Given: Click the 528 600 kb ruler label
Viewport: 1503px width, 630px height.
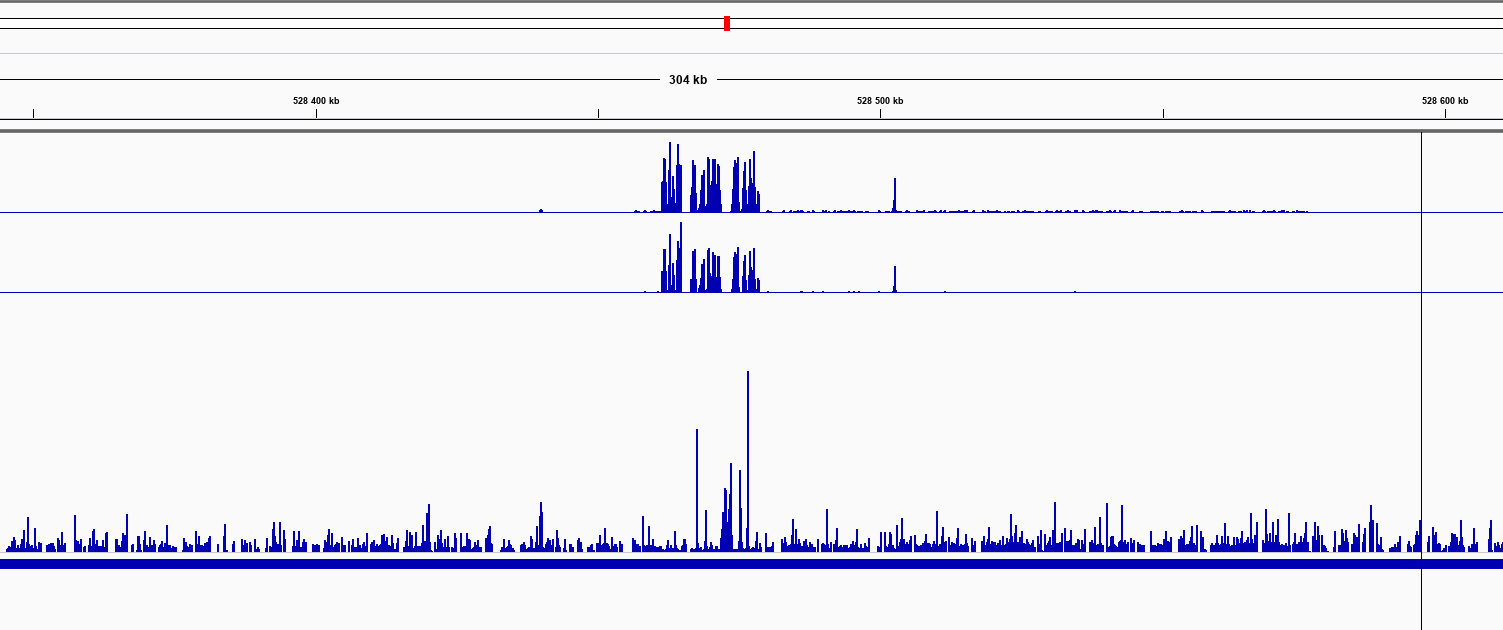Looking at the screenshot, I should tap(1445, 101).
